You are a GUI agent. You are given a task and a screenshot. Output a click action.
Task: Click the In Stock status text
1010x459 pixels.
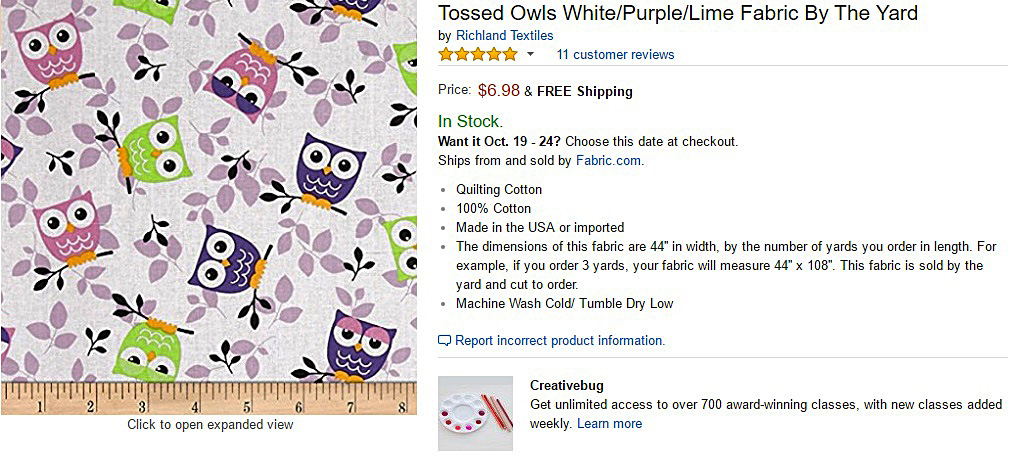point(470,122)
